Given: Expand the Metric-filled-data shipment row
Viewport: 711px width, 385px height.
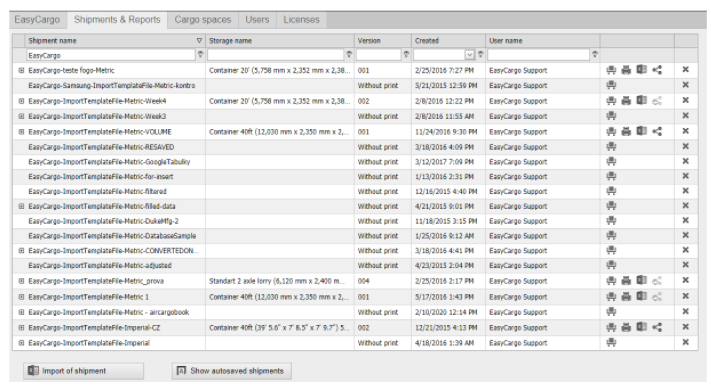Looking at the screenshot, I should (x=21, y=206).
